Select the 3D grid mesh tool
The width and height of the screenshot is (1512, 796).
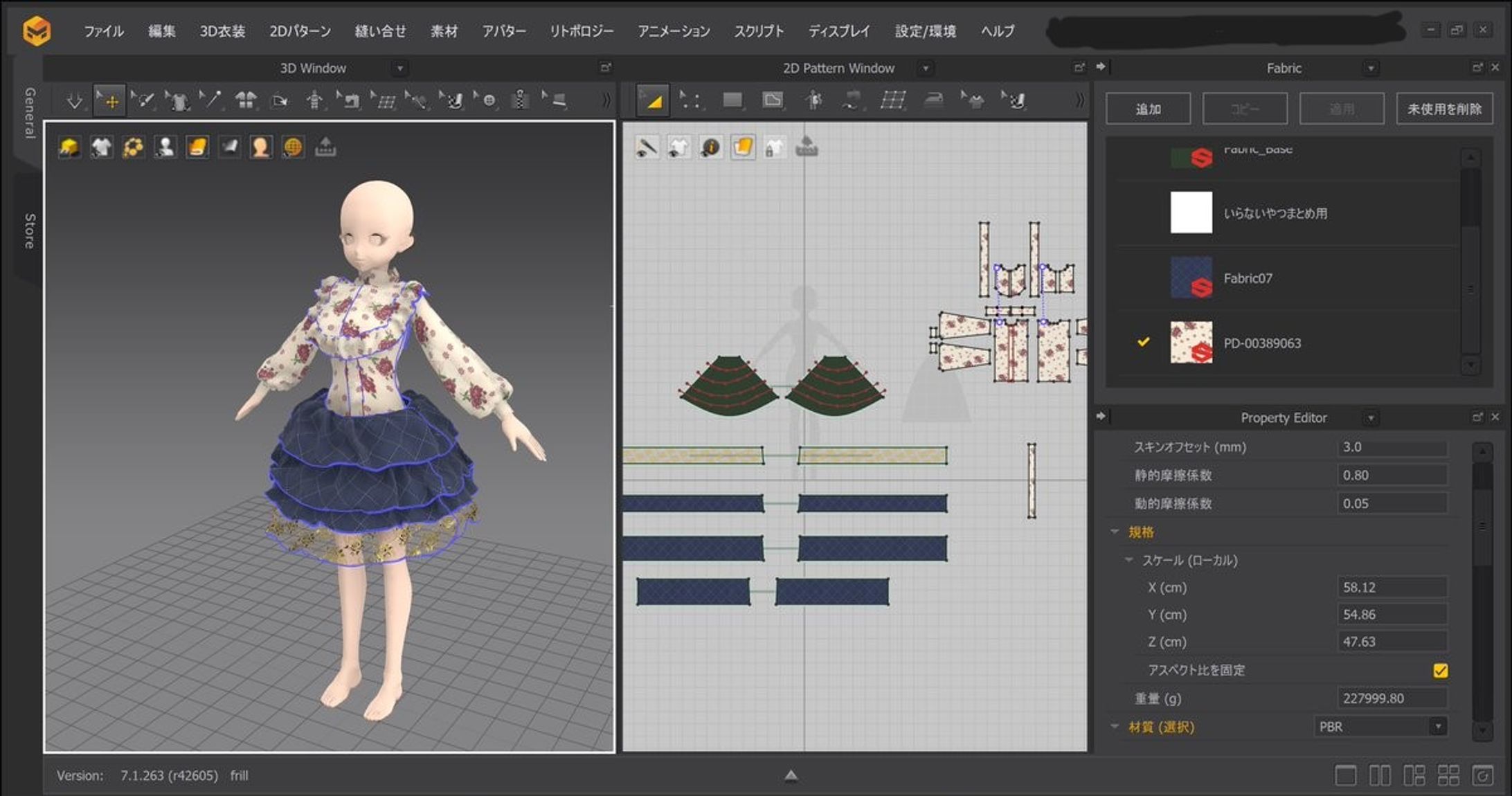pyautogui.click(x=384, y=101)
